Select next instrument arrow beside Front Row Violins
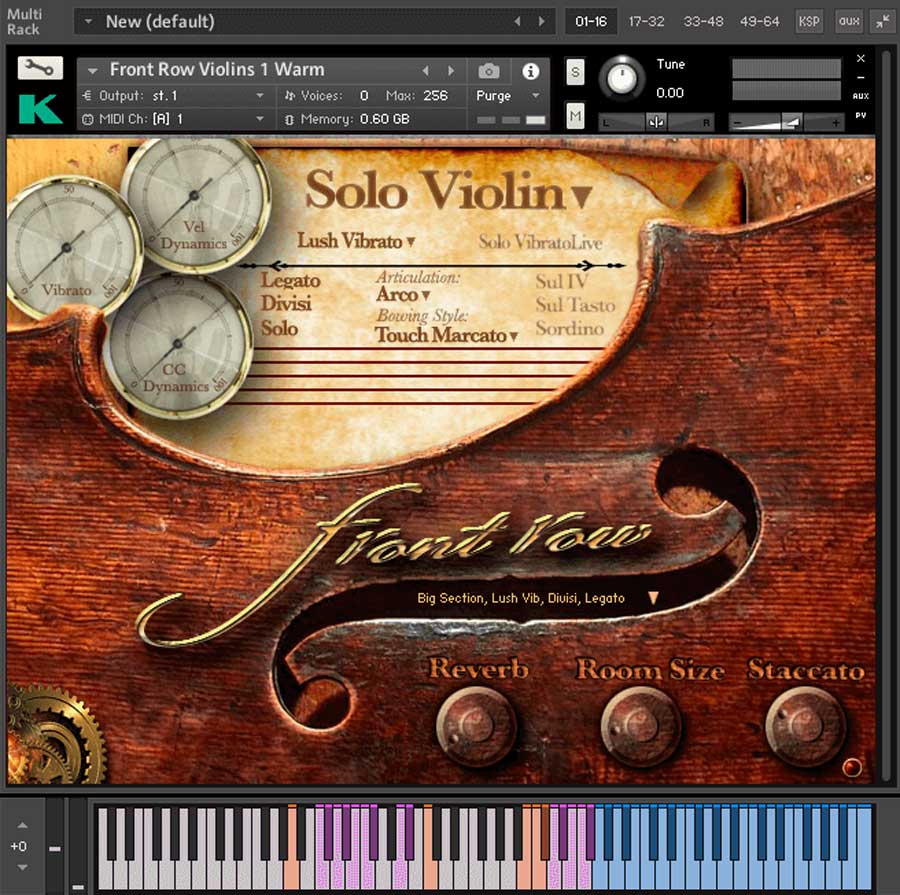900x895 pixels. click(451, 71)
